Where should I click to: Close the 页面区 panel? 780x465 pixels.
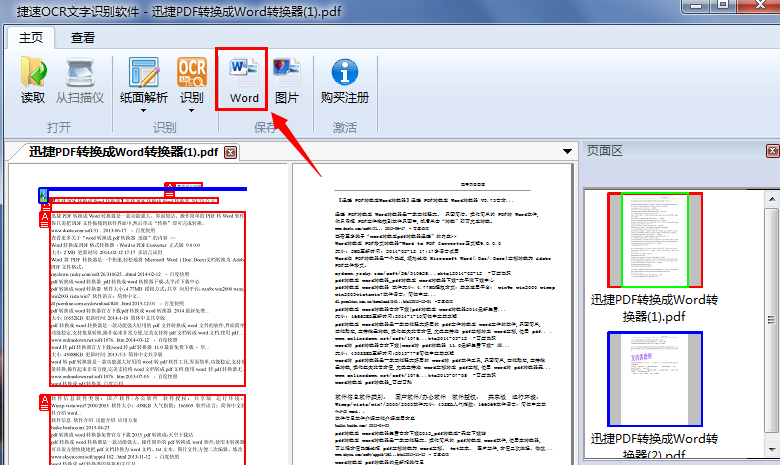[x=773, y=151]
